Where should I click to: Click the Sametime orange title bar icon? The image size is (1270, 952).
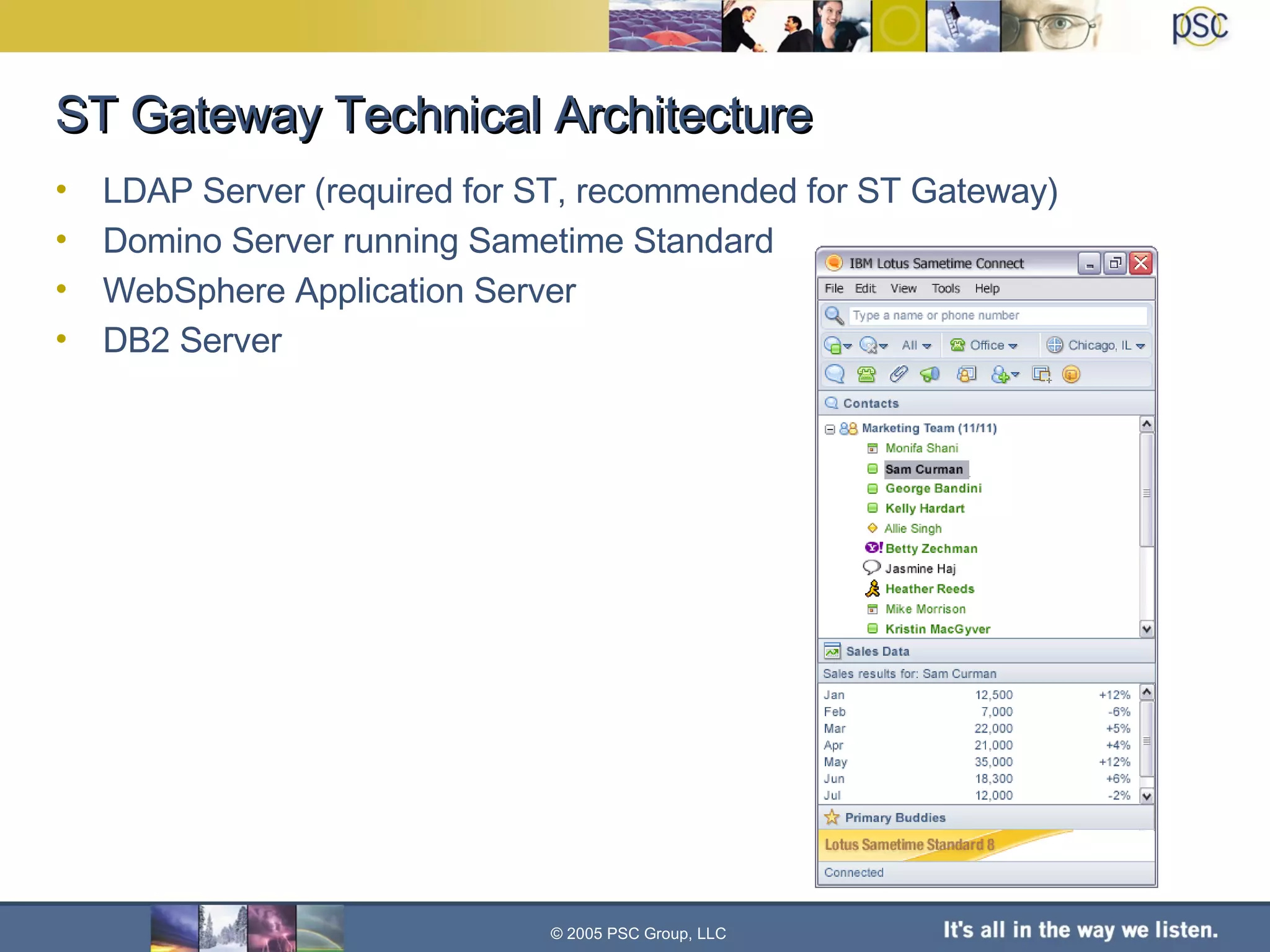[x=834, y=263]
